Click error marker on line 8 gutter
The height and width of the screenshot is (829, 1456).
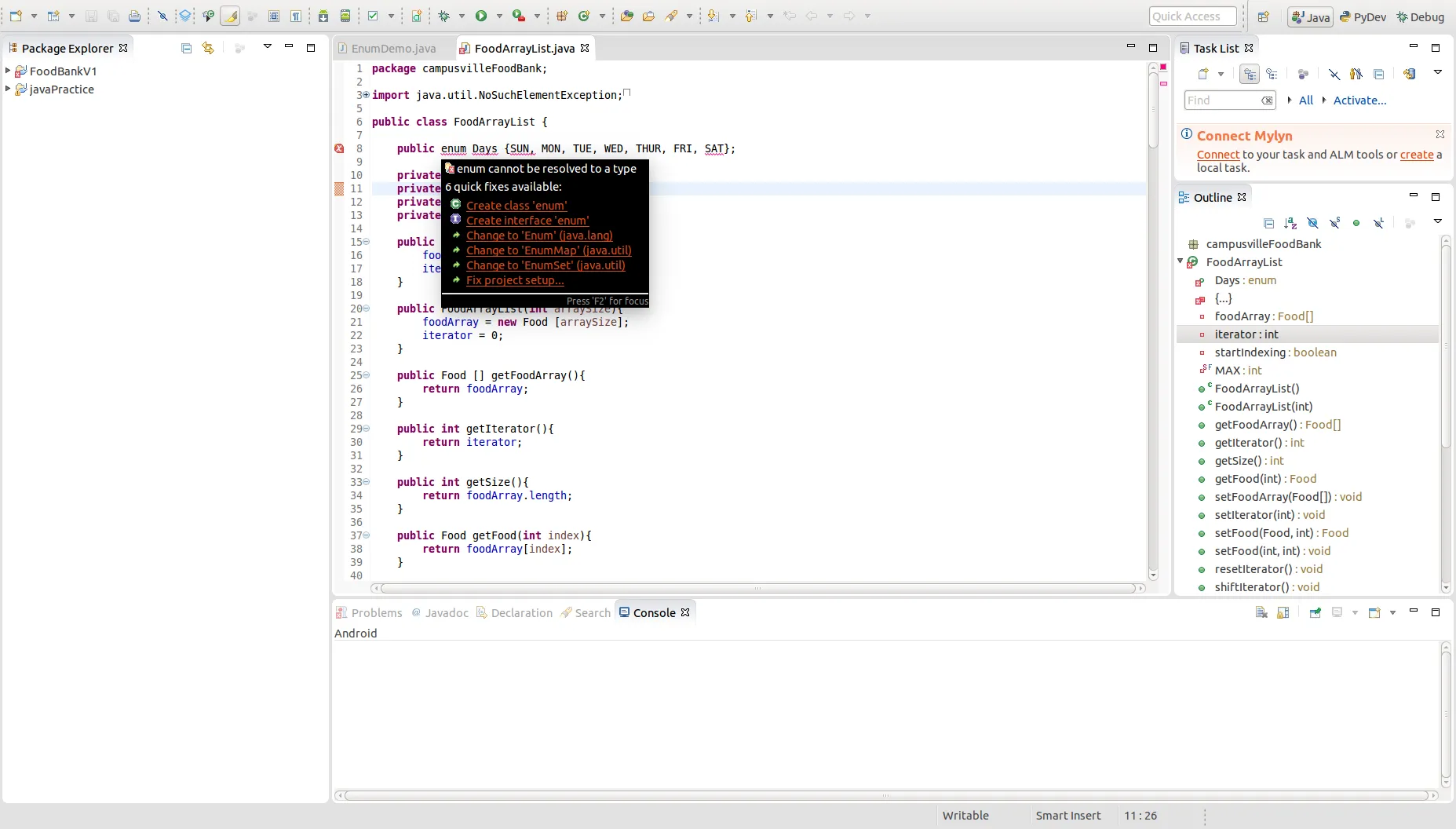[339, 148]
